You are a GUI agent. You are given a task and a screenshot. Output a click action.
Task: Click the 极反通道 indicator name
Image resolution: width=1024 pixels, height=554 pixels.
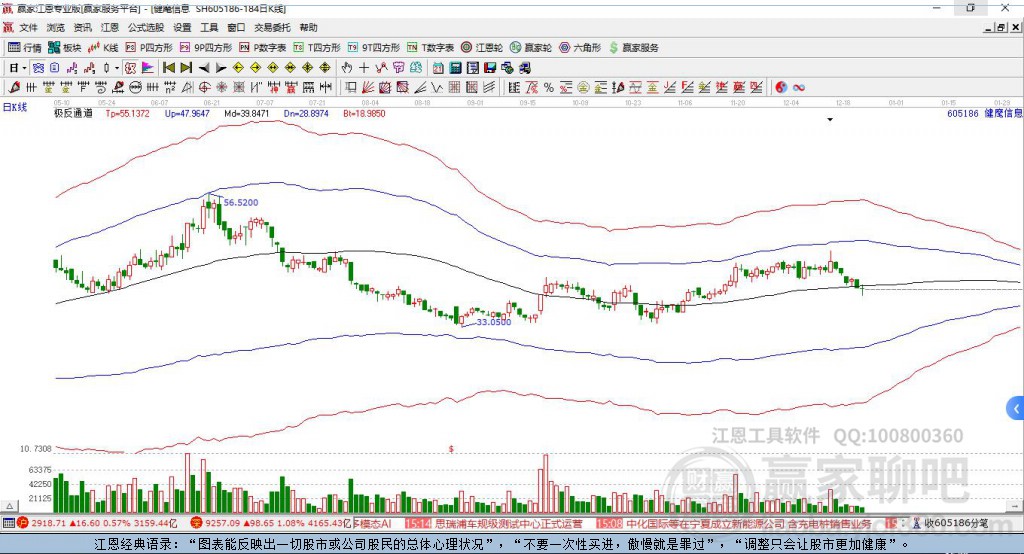click(x=73, y=113)
